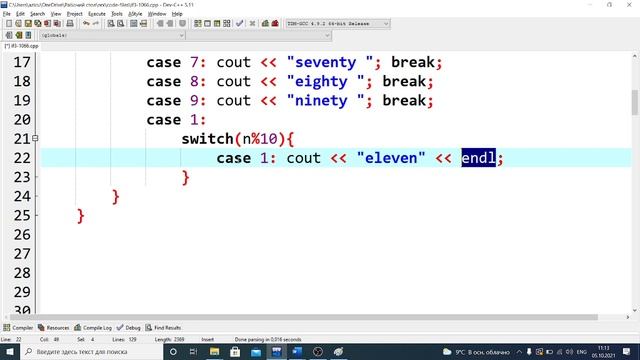640x360 pixels.
Task: Click the Find icon in toolbar
Action: pyautogui.click(x=111, y=24)
